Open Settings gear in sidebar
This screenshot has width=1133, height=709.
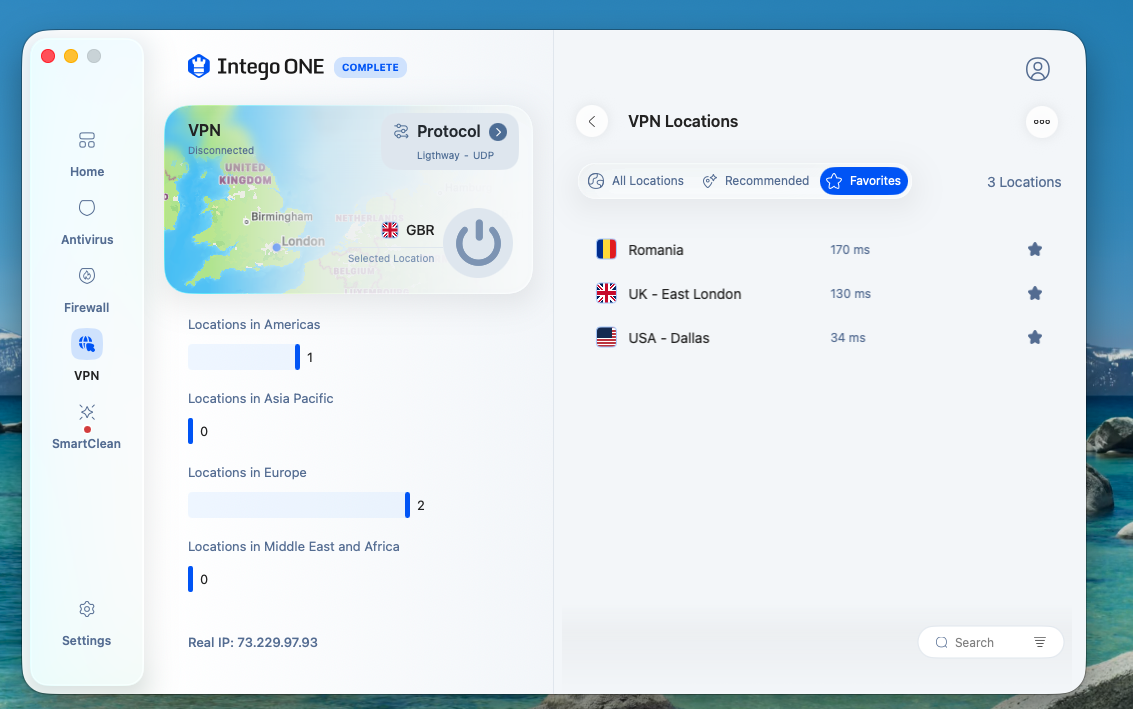click(x=87, y=609)
